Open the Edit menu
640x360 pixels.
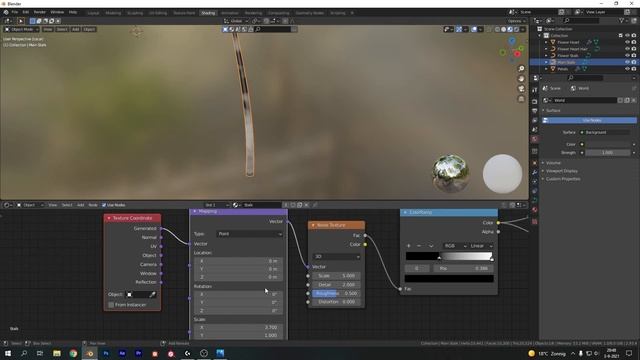coord(26,12)
